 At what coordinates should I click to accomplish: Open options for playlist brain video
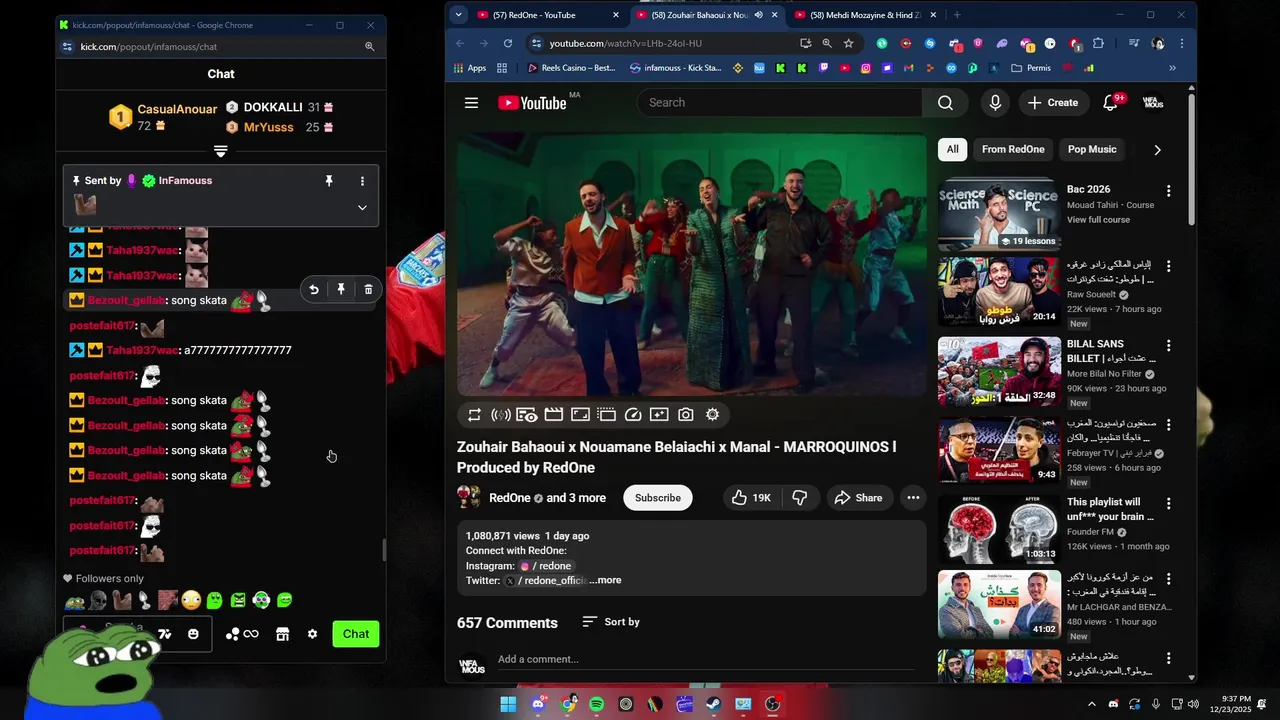[1168, 502]
